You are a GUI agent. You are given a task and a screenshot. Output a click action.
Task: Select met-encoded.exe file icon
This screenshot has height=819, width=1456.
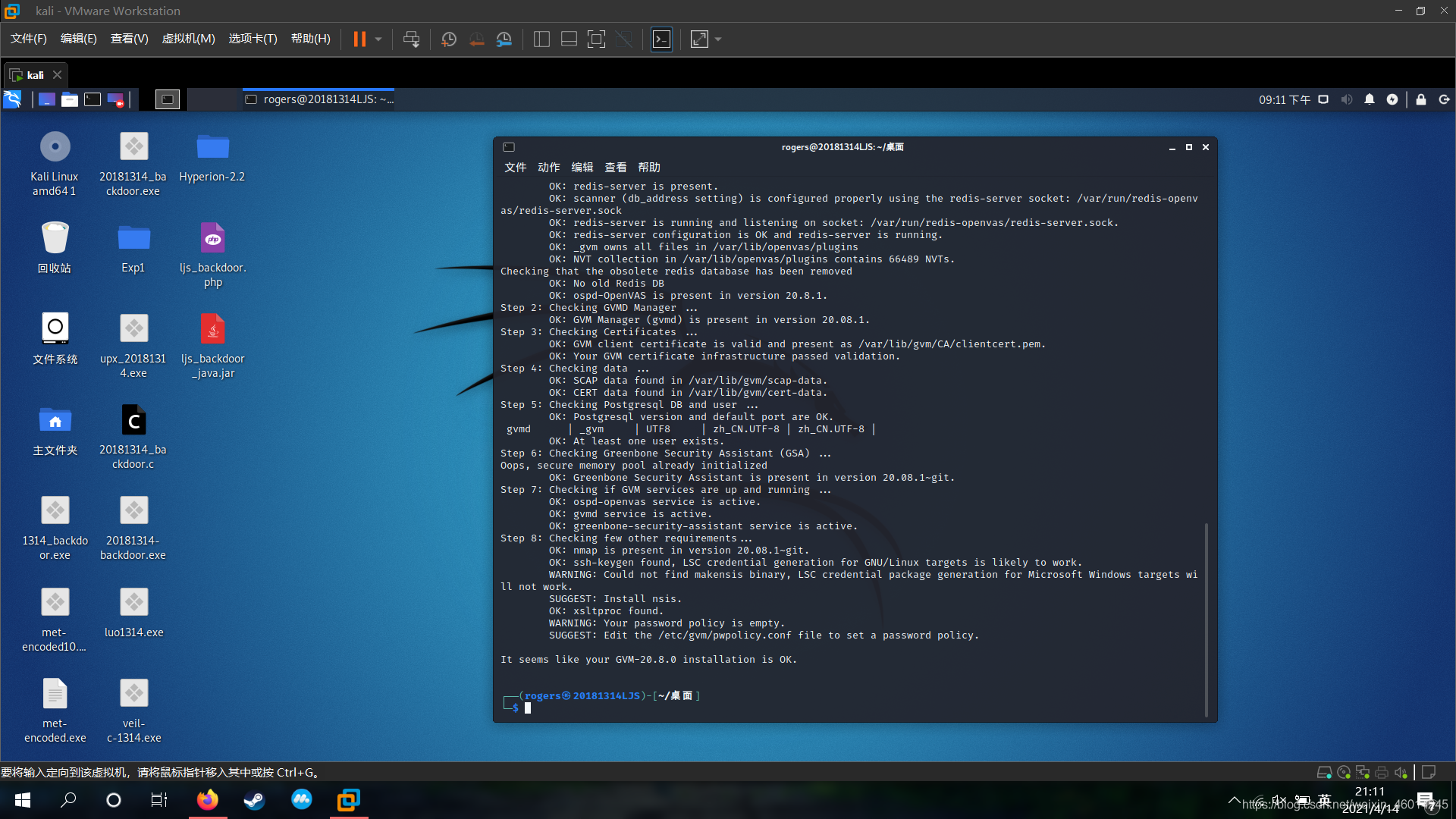pos(55,711)
